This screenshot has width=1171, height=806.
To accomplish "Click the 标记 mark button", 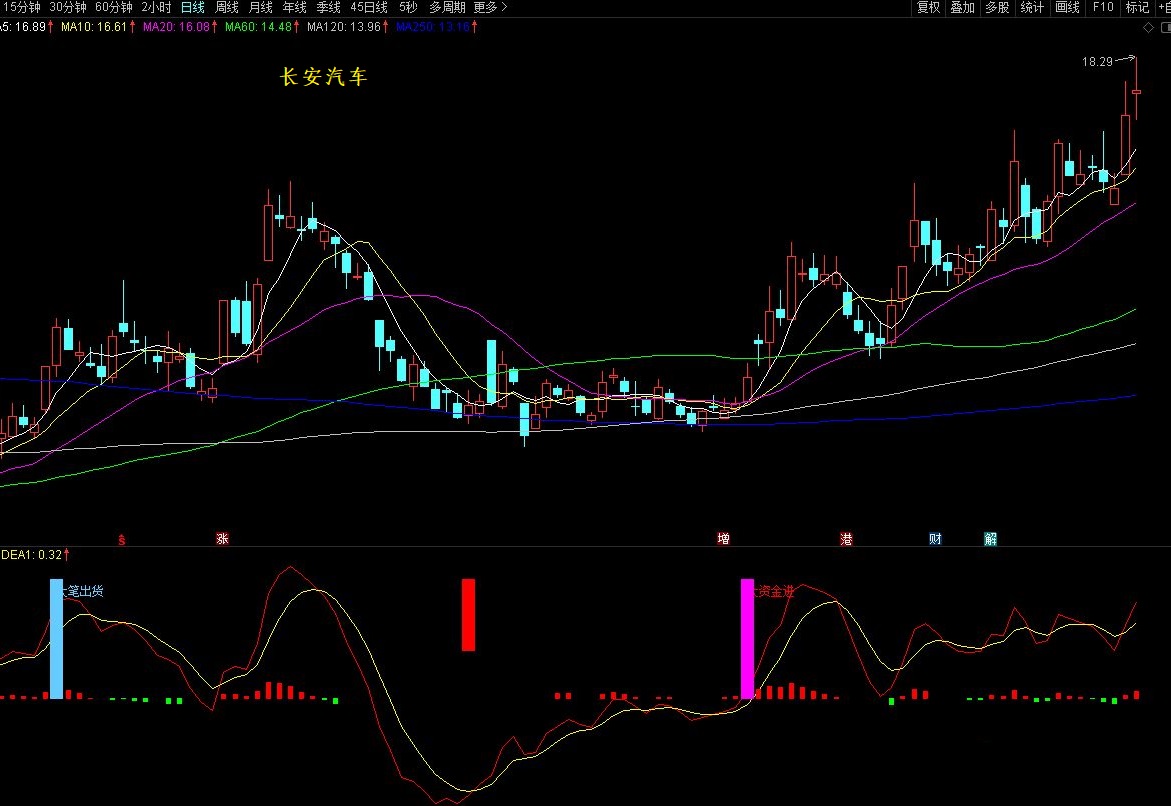I will pos(1137,7).
